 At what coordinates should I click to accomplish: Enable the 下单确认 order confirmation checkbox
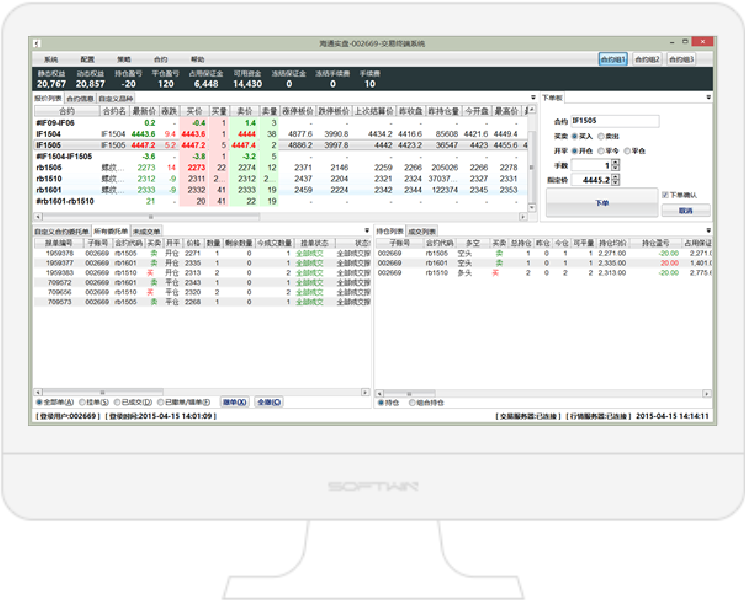[x=666, y=194]
